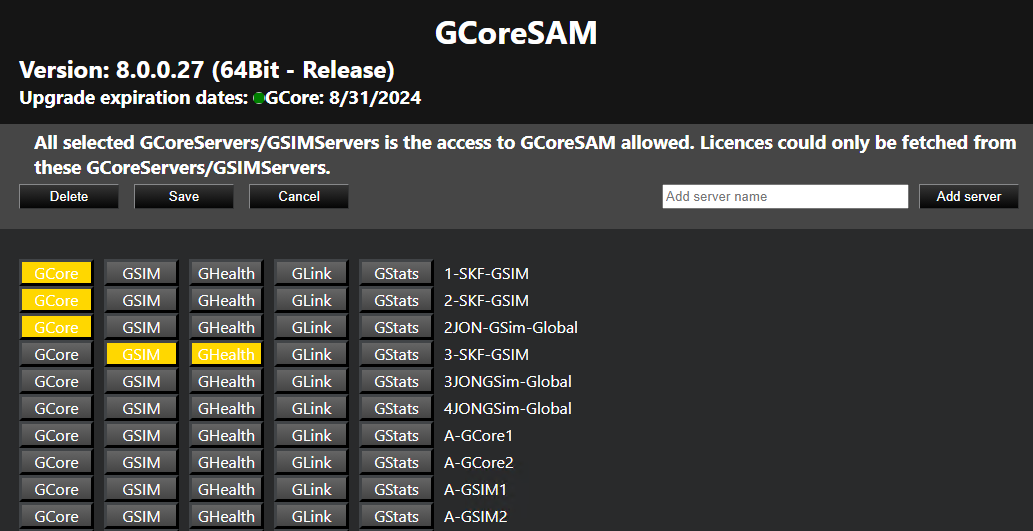The image size is (1033, 531).
Task: Enable GStats for 2-SKF-GSIM
Action: (x=396, y=300)
